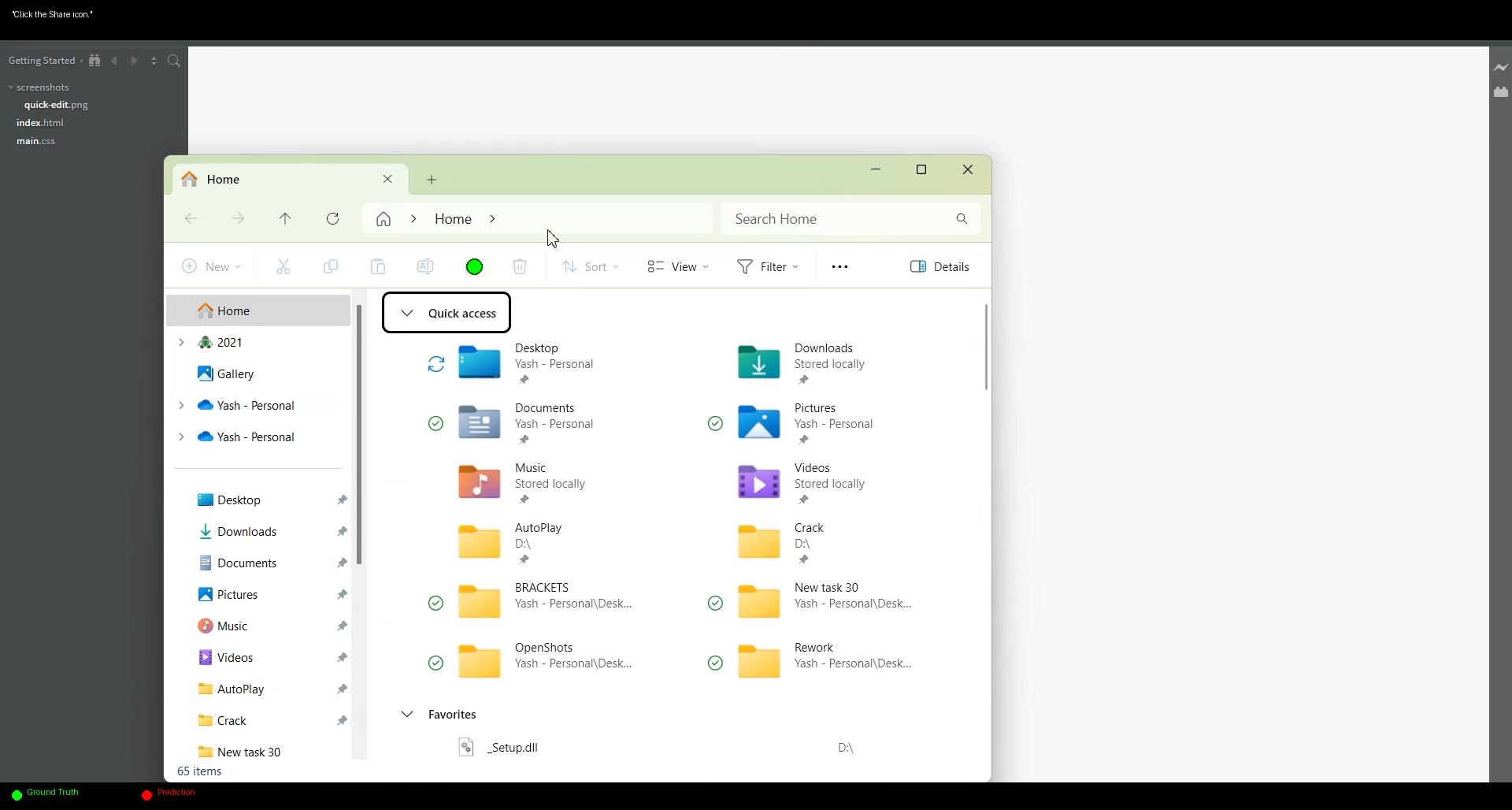Click the Rename icon in the toolbar
Image resolution: width=1512 pixels, height=810 pixels.
coord(425,267)
